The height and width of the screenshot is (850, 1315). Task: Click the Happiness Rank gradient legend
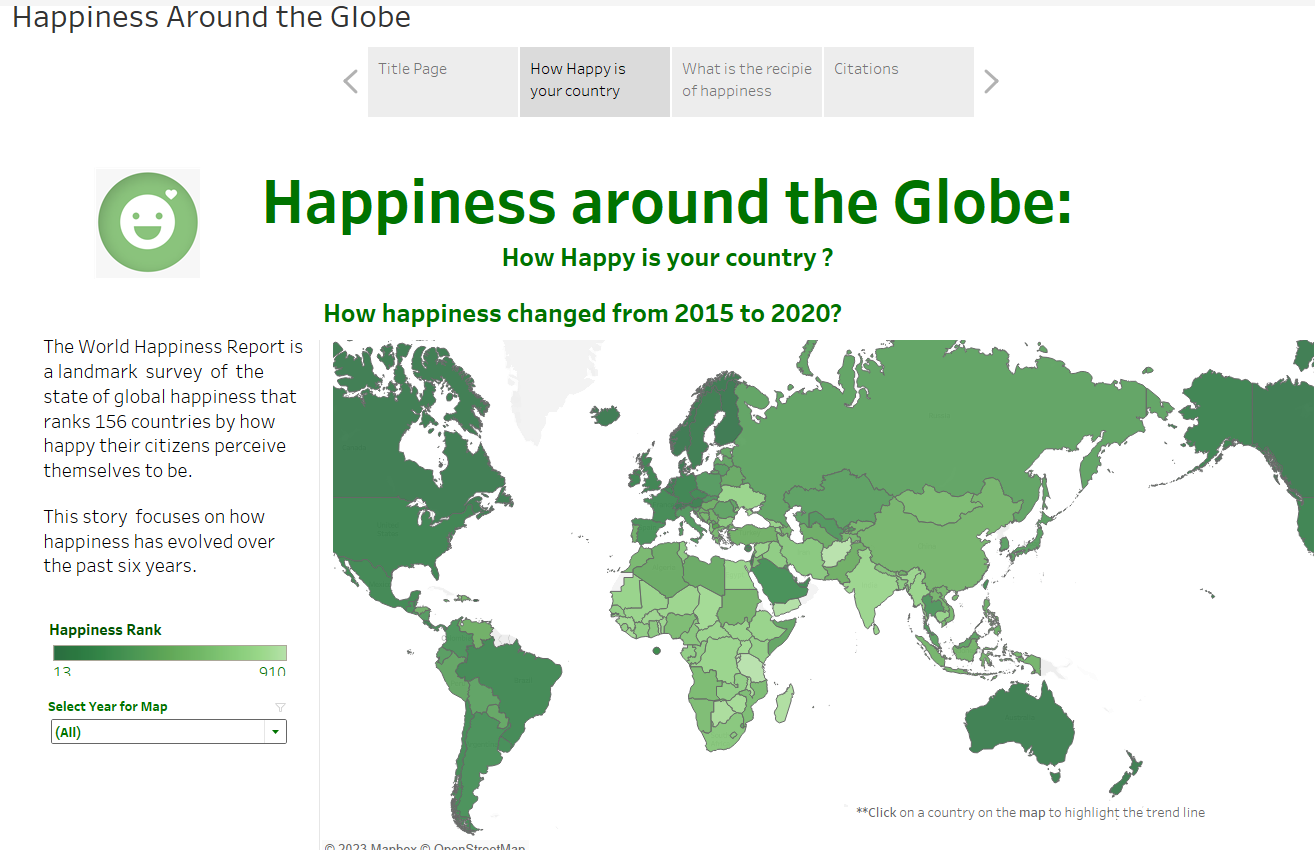pos(168,655)
